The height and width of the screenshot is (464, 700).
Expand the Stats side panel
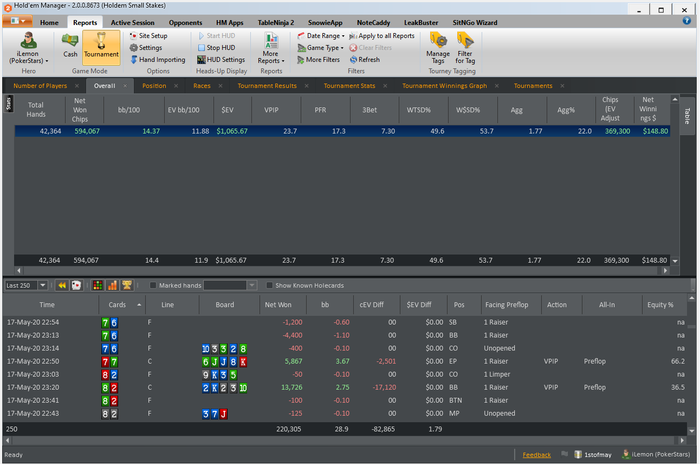coord(8,104)
